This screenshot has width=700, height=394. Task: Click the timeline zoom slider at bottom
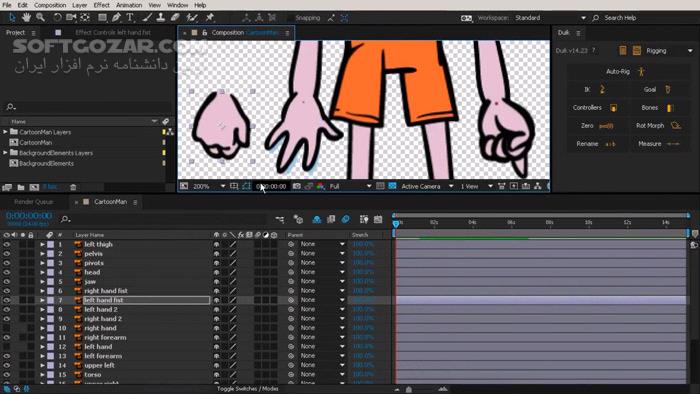(408, 389)
